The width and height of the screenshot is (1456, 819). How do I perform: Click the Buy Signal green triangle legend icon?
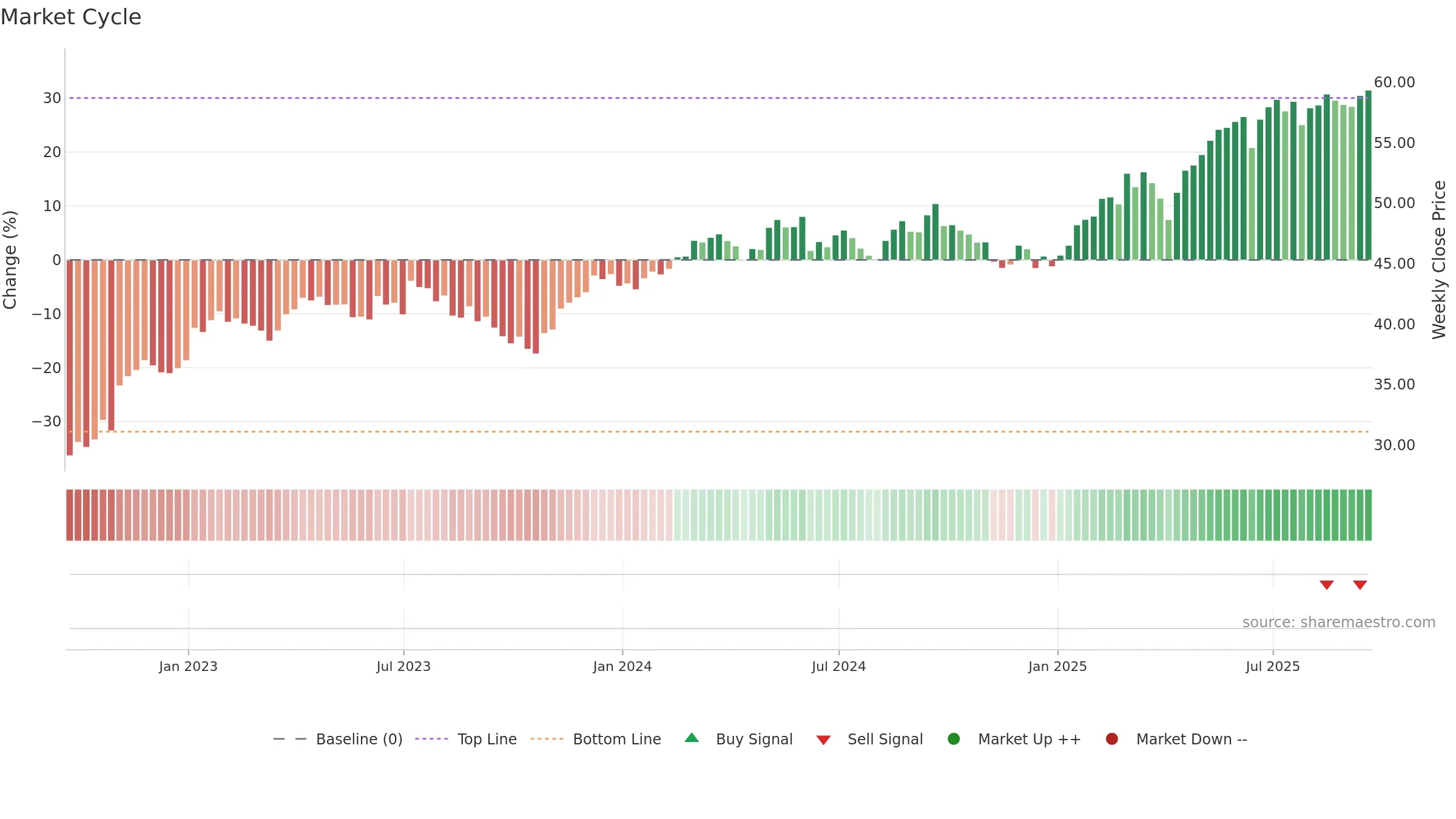(692, 738)
